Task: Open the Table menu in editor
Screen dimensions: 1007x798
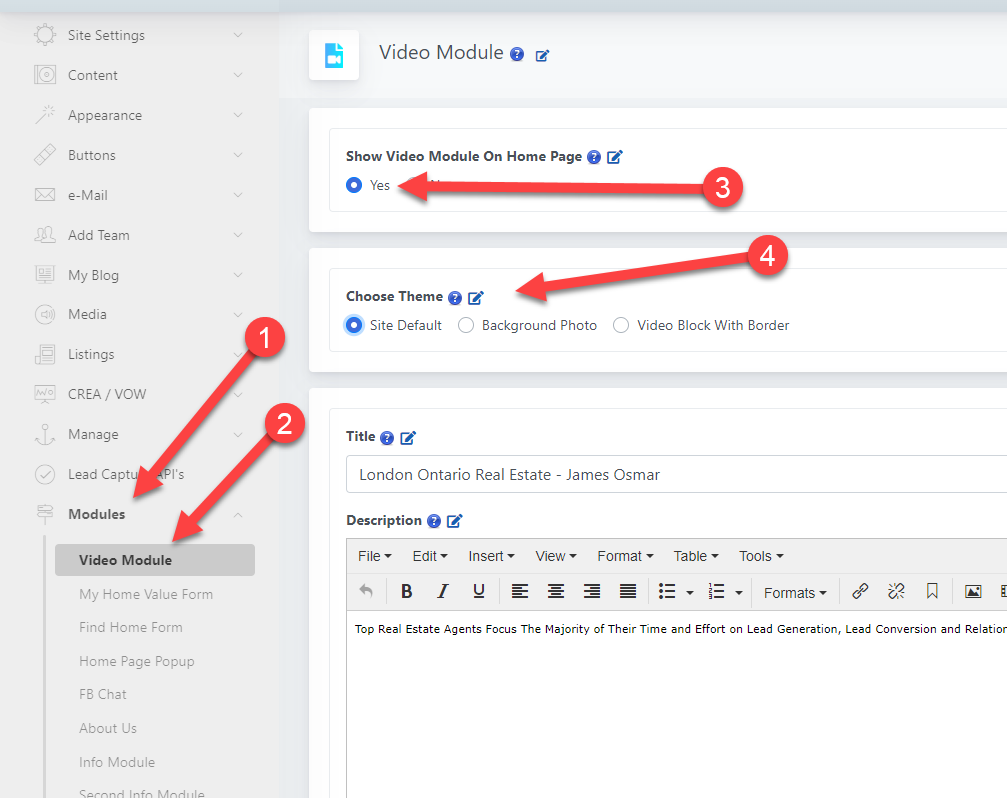Action: click(696, 556)
